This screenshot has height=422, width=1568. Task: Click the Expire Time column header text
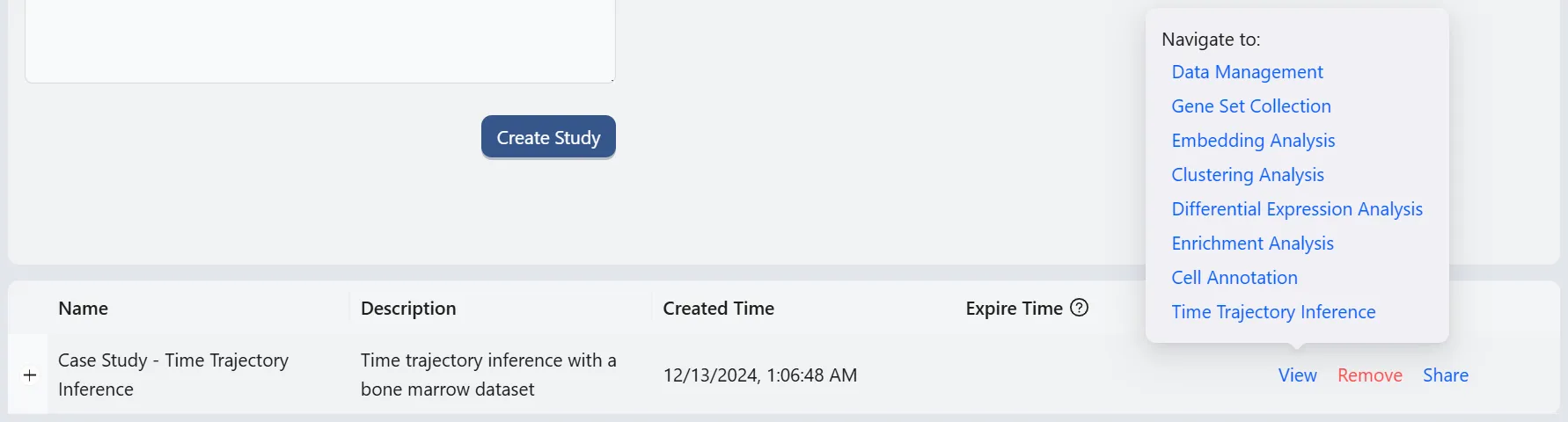pyautogui.click(x=1014, y=309)
